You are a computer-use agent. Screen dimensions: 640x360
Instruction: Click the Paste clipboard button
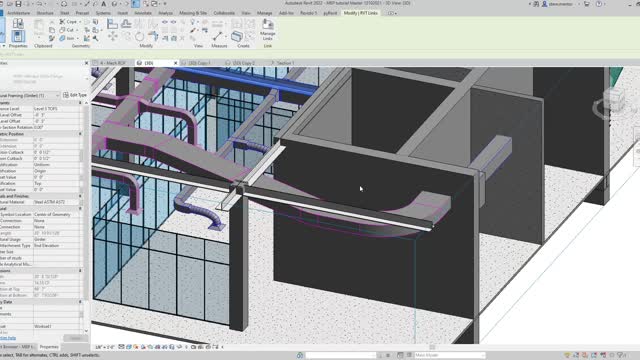(x=39, y=29)
